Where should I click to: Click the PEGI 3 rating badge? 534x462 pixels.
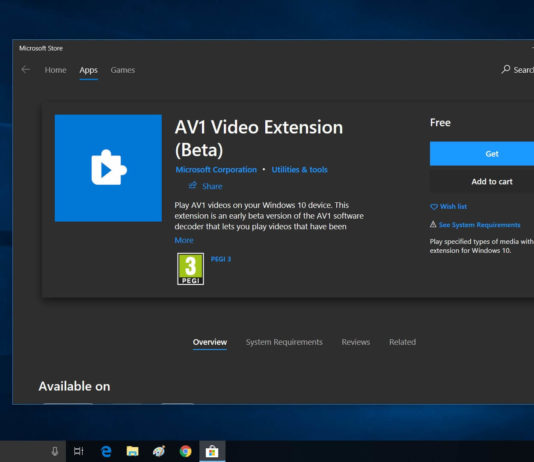click(191, 269)
